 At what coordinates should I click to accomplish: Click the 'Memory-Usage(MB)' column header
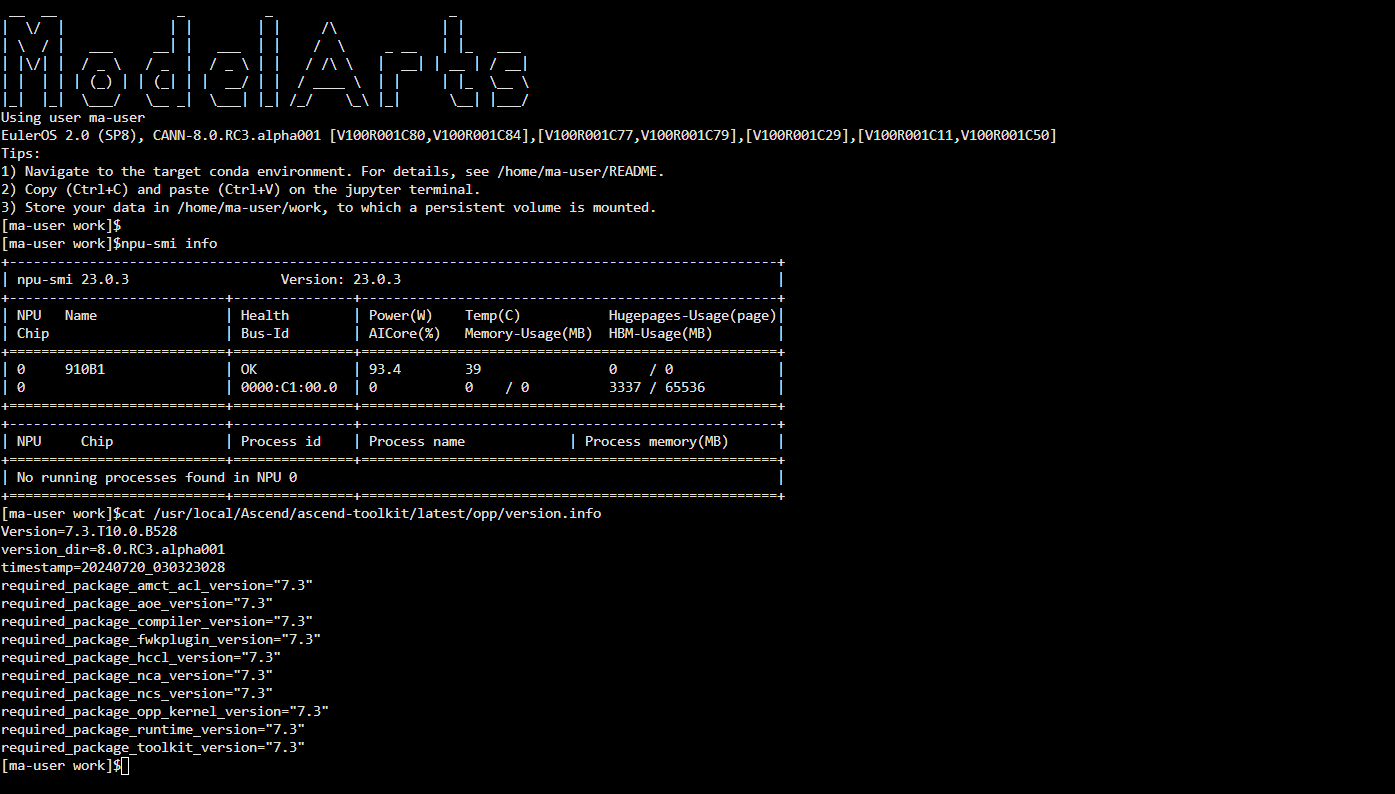pyautogui.click(x=529, y=333)
